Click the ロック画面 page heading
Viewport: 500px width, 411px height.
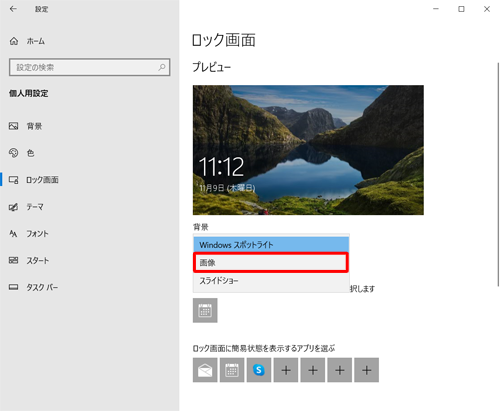click(224, 40)
